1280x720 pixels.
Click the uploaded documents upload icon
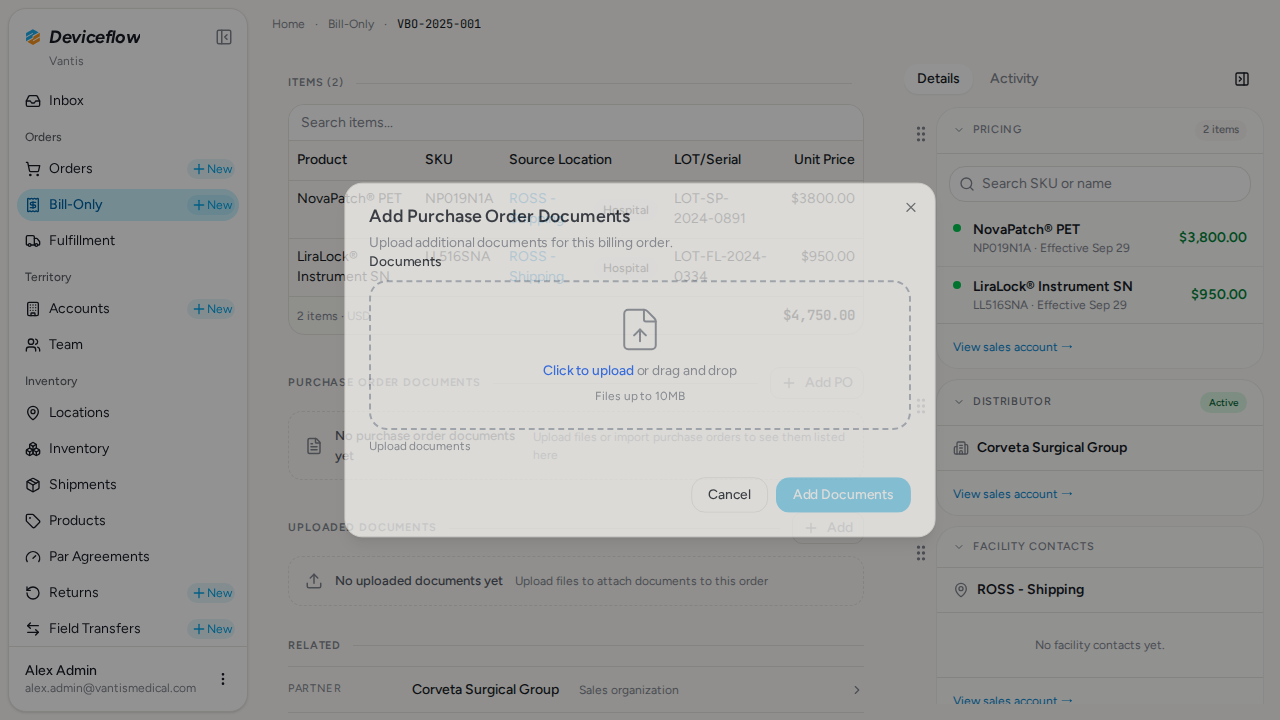click(314, 581)
